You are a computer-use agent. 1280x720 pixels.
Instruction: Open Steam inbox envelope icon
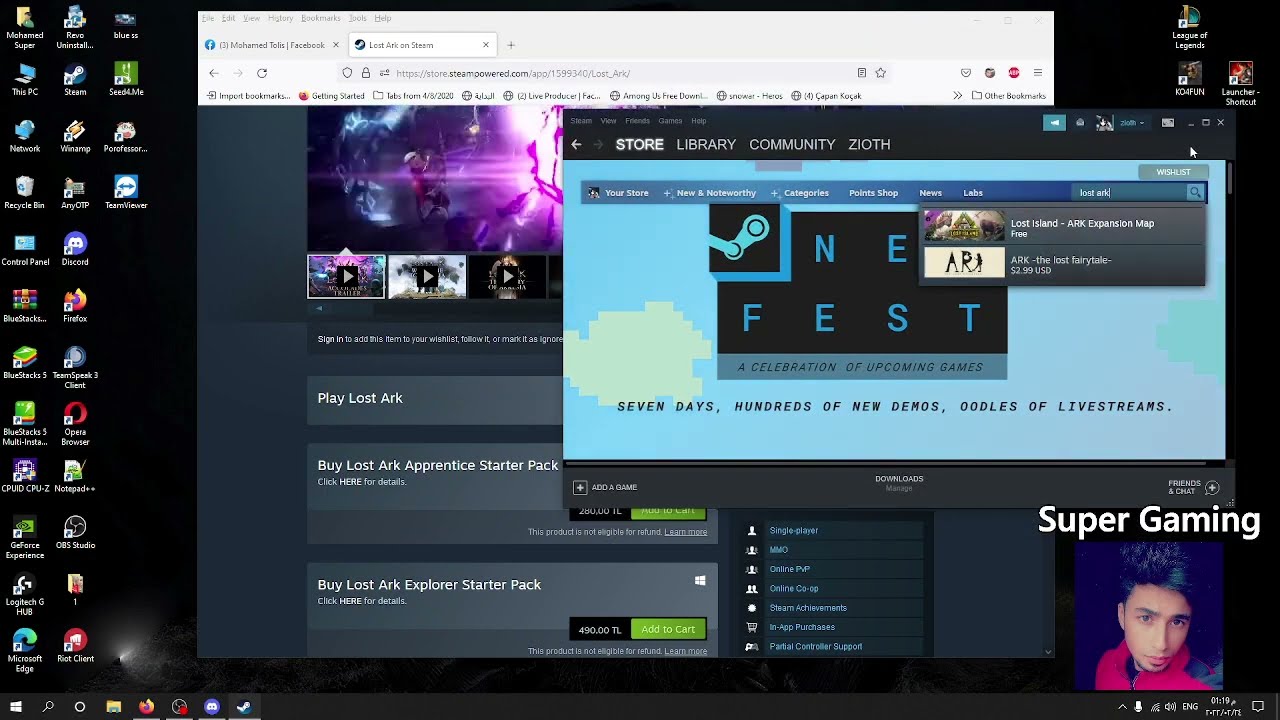click(1080, 123)
